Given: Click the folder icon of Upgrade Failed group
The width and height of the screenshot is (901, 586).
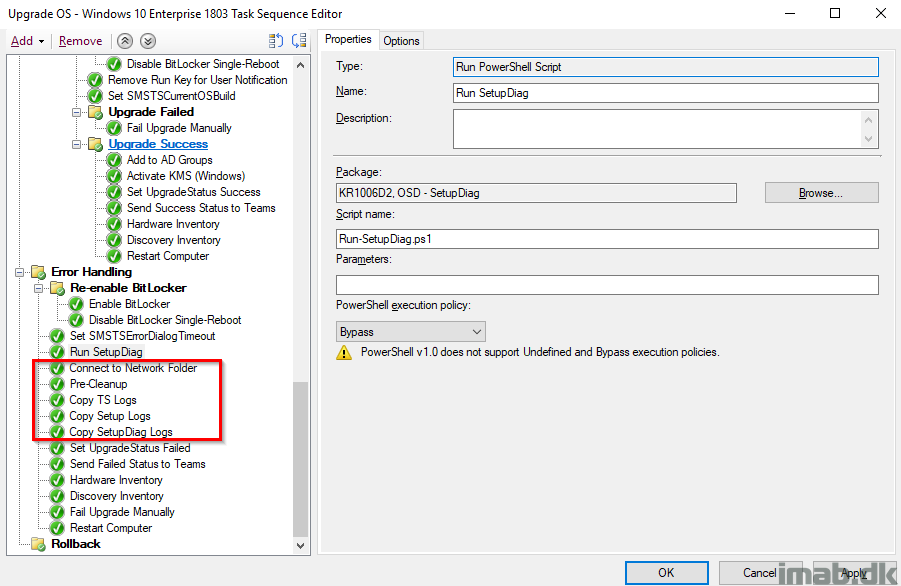Looking at the screenshot, I should [x=95, y=112].
